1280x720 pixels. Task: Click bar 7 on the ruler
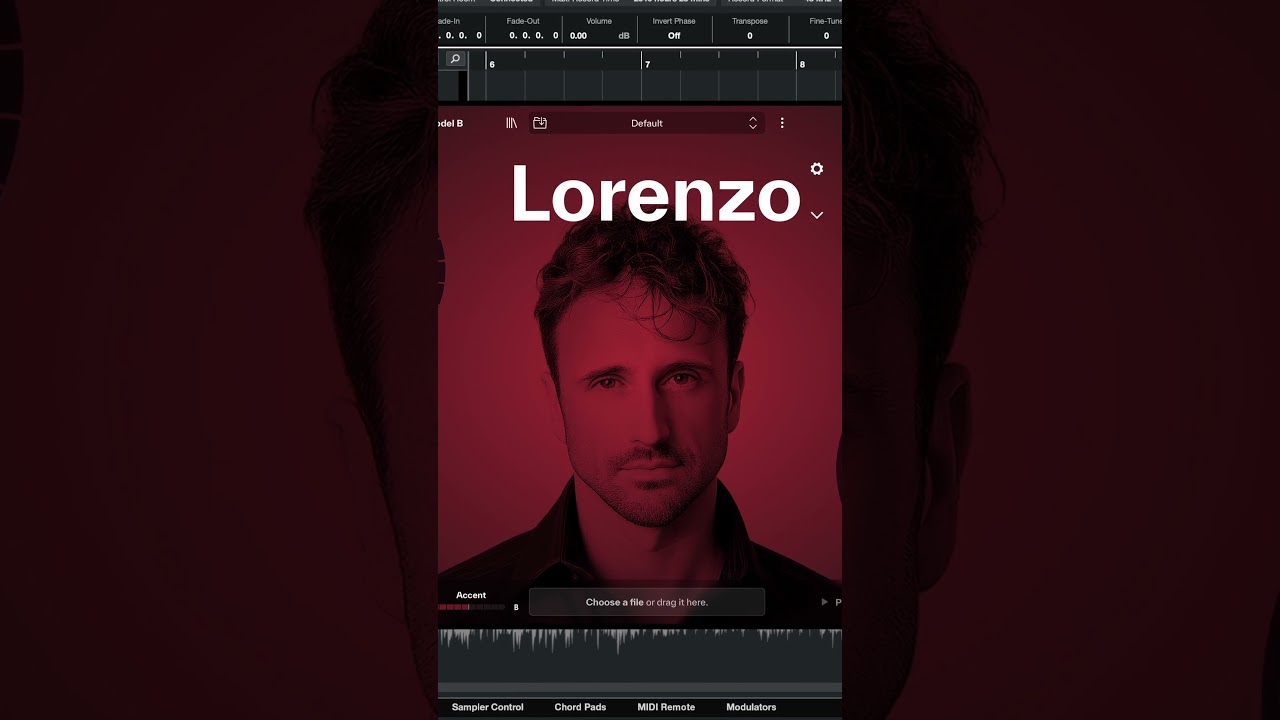point(647,64)
